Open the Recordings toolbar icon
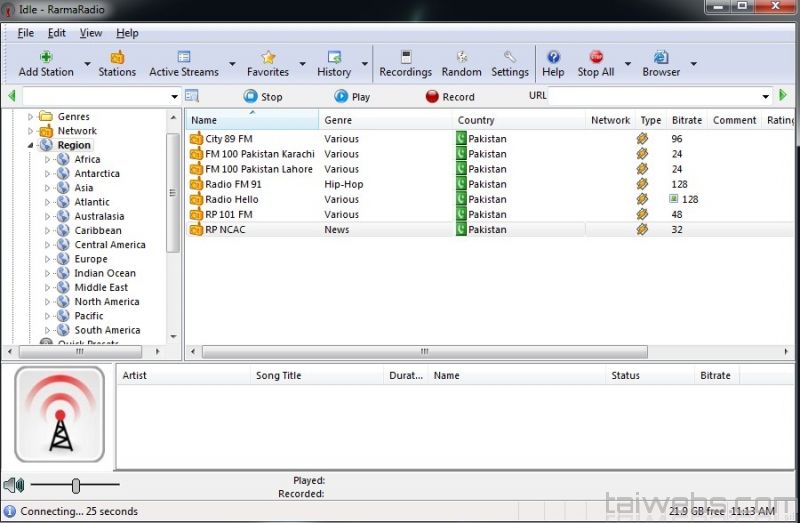The width and height of the screenshot is (800, 523). [x=405, y=58]
